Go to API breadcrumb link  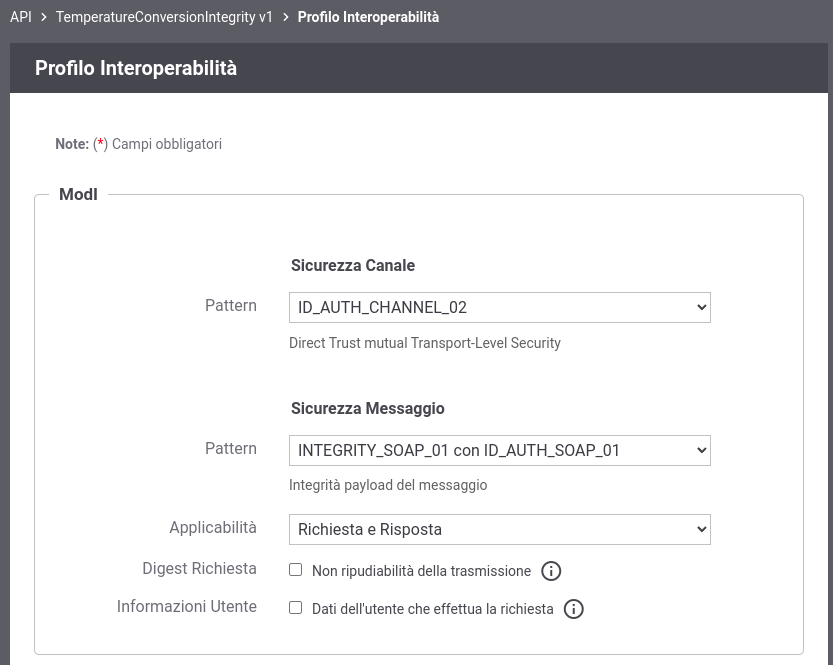coord(21,17)
